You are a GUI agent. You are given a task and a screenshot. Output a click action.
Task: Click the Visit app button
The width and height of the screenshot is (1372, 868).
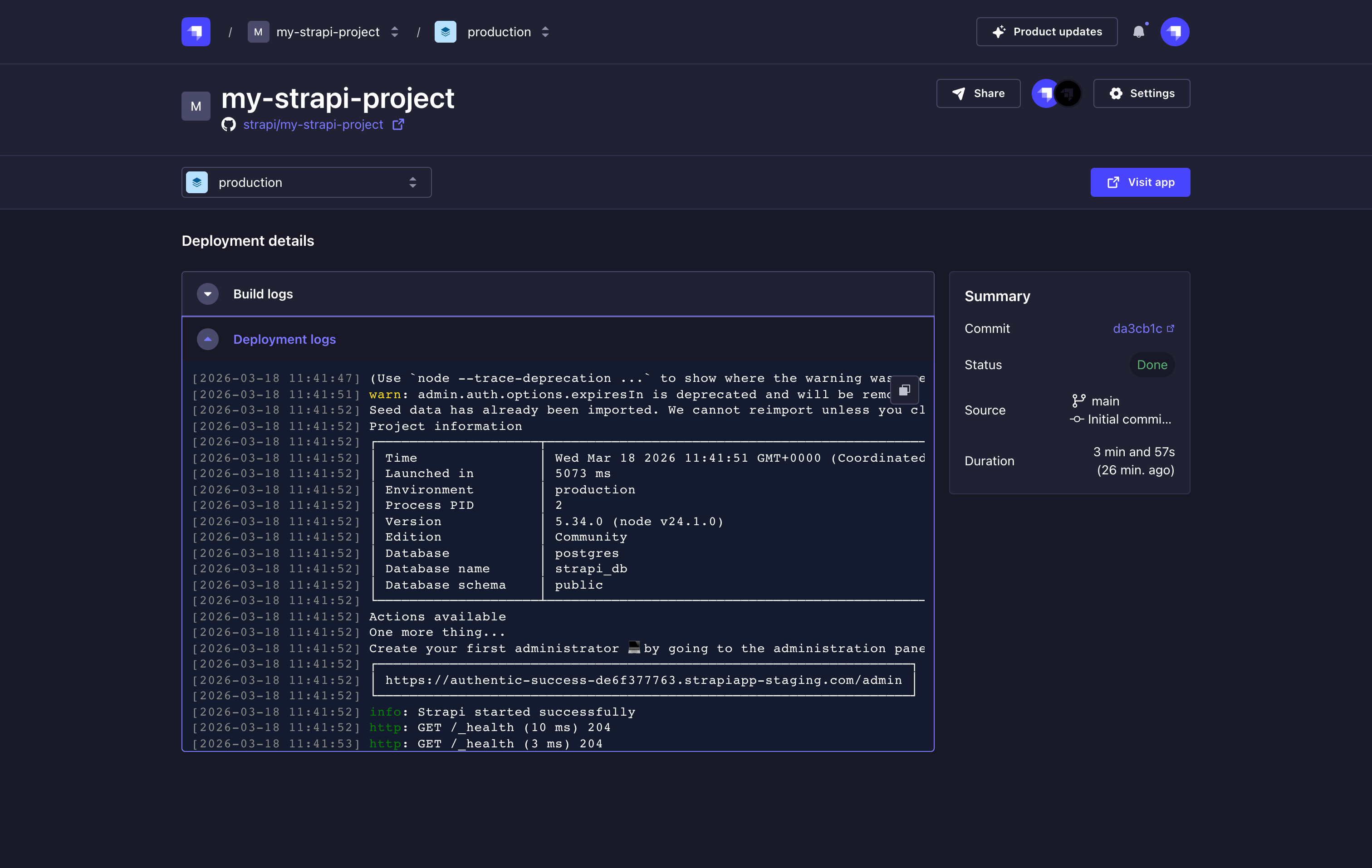click(1140, 182)
